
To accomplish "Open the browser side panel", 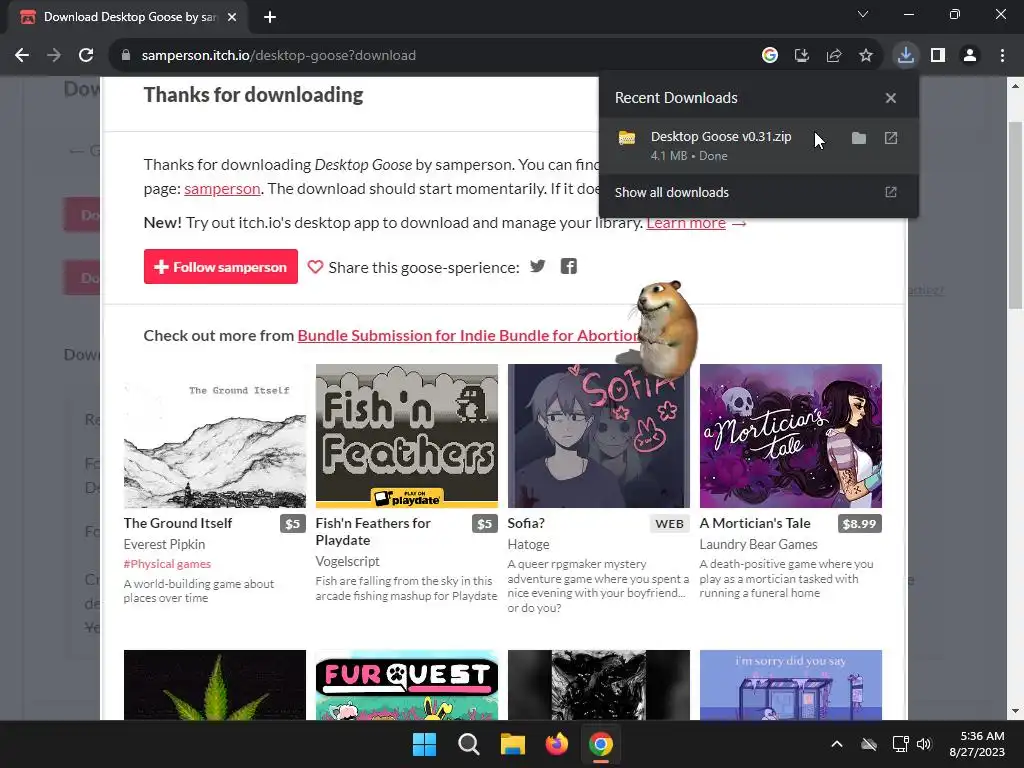I will (938, 56).
